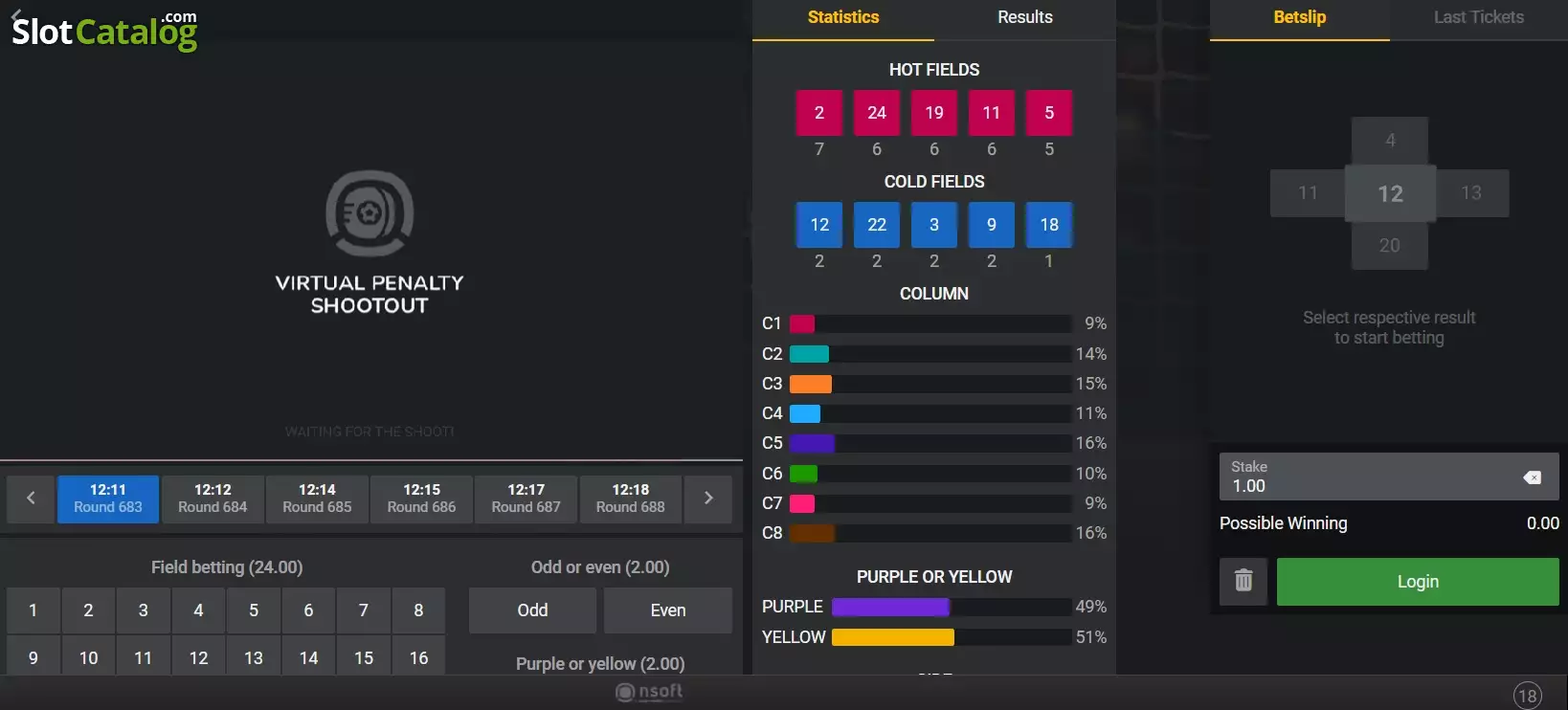Pick field number 7 in Field betting
This screenshot has width=1568, height=710.
click(x=364, y=610)
